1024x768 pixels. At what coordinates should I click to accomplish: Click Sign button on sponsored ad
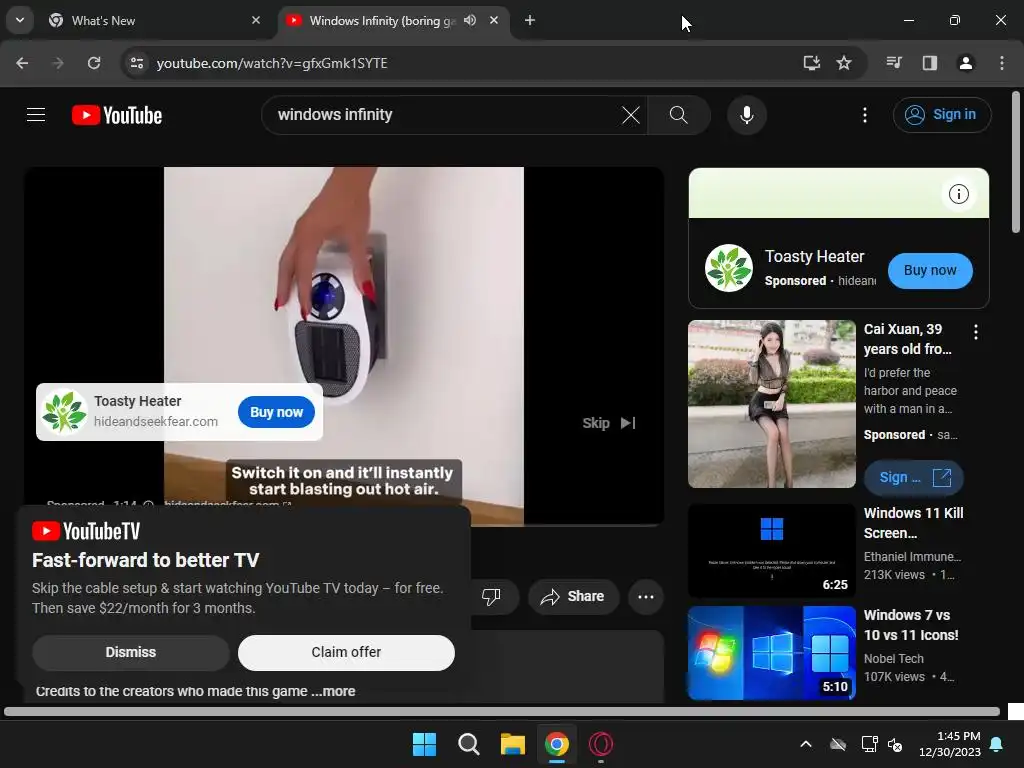(914, 477)
